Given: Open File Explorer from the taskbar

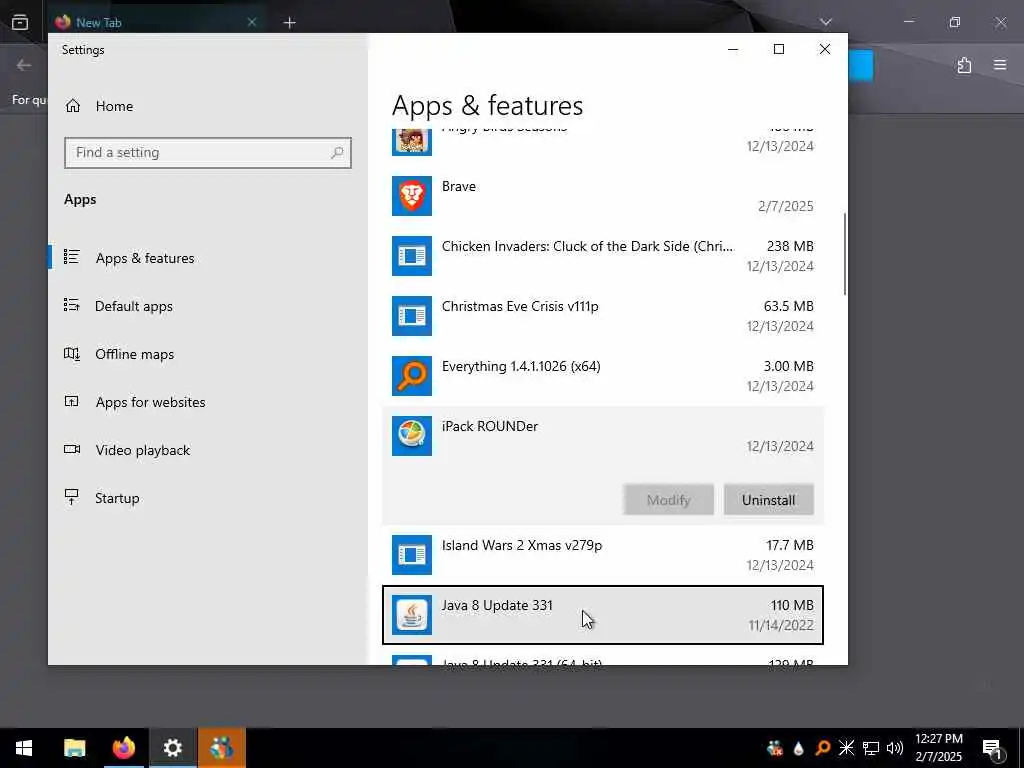Looking at the screenshot, I should click(x=74, y=748).
